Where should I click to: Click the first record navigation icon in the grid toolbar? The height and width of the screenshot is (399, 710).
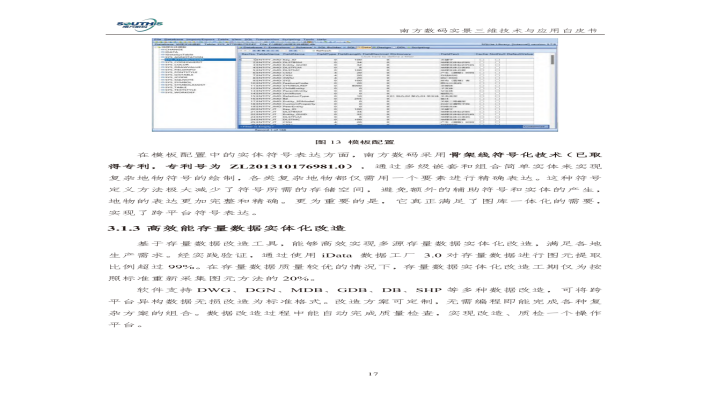click(x=241, y=51)
